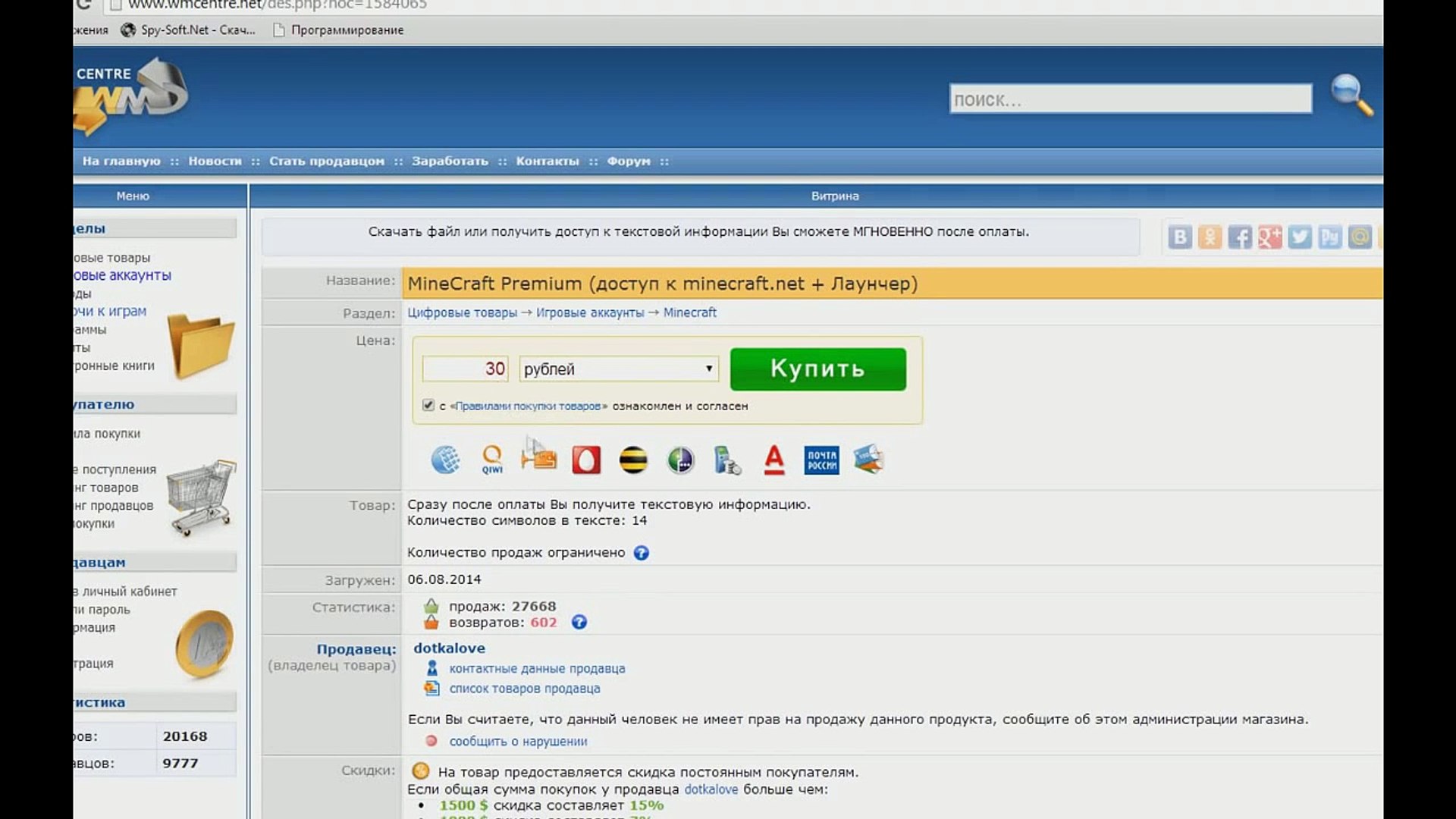
Task: Open the рублей currency dropdown
Action: coord(619,369)
